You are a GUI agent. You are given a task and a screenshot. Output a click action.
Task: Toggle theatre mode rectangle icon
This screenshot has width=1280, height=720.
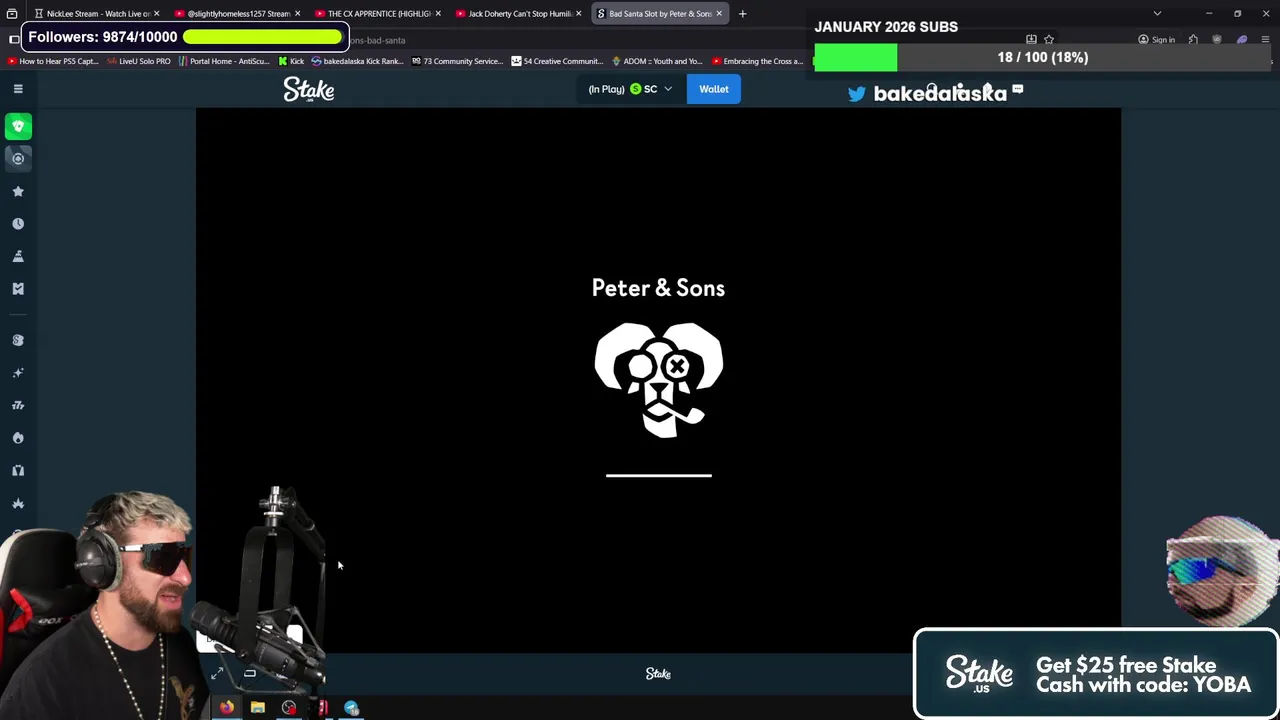250,674
